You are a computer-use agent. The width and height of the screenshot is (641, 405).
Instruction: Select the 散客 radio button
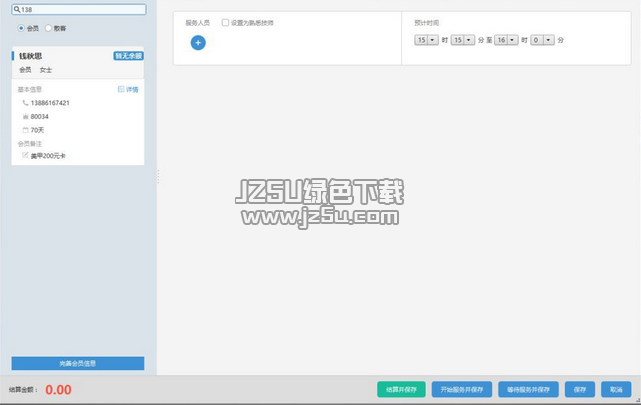pos(48,28)
